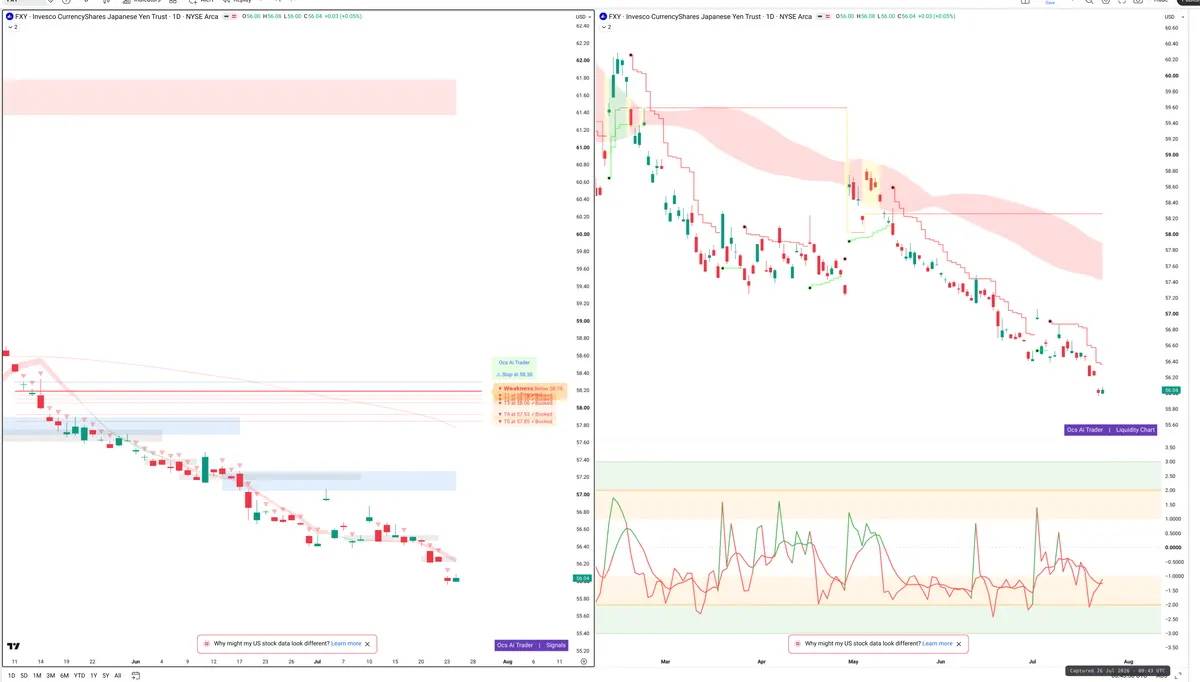
Task: Select the 1M time range
Action: click(37, 675)
